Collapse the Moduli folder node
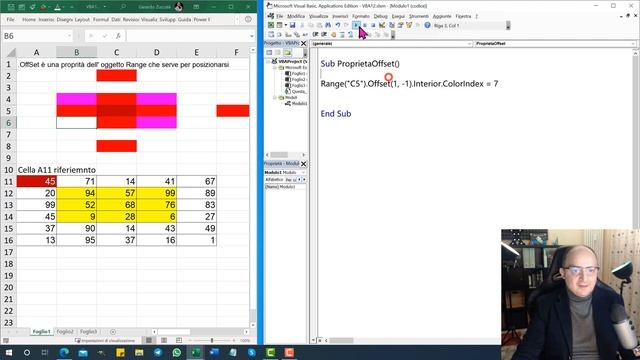 pos(275,98)
